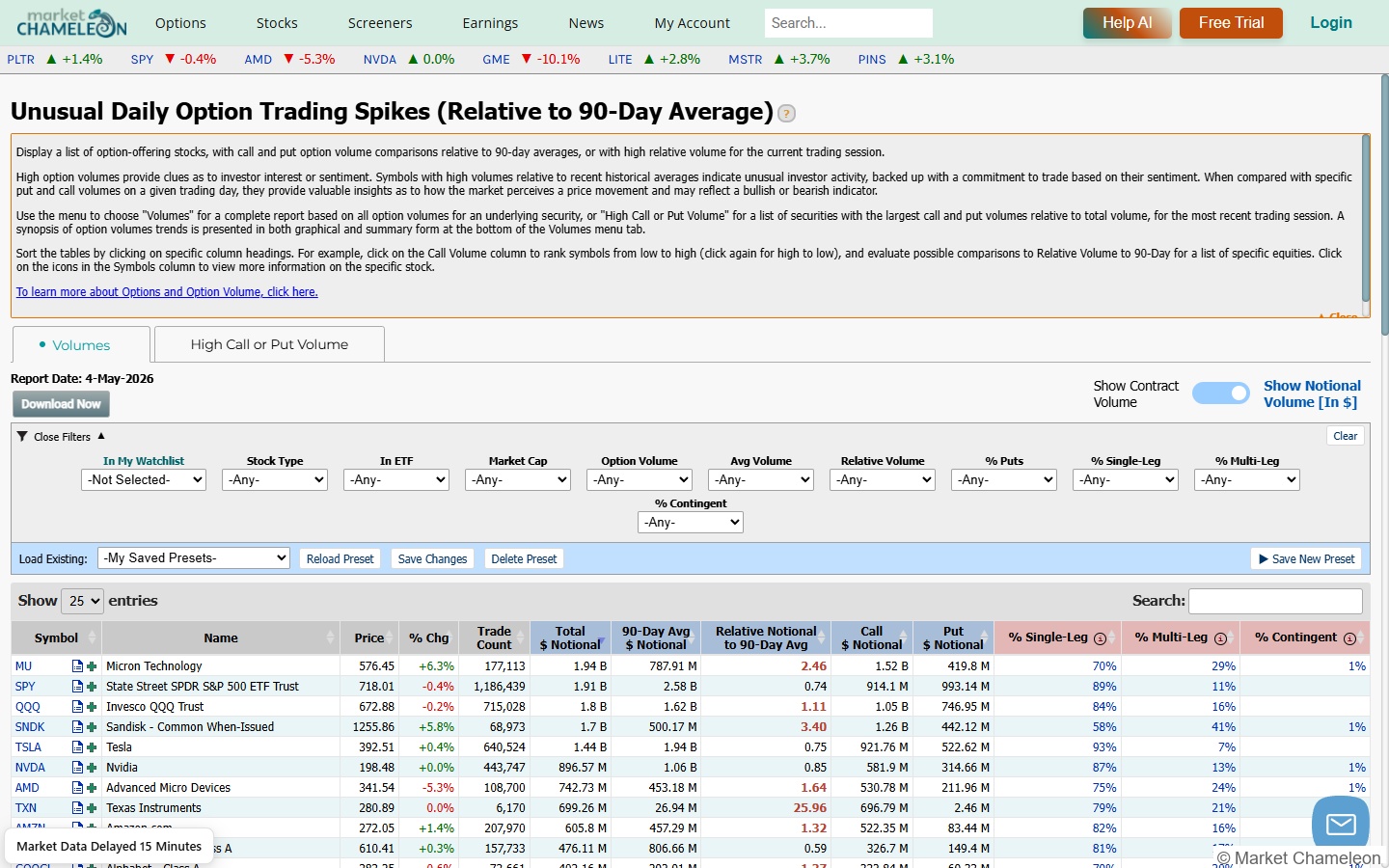Open the report page icon for TSLA
1389x868 pixels.
click(77, 747)
